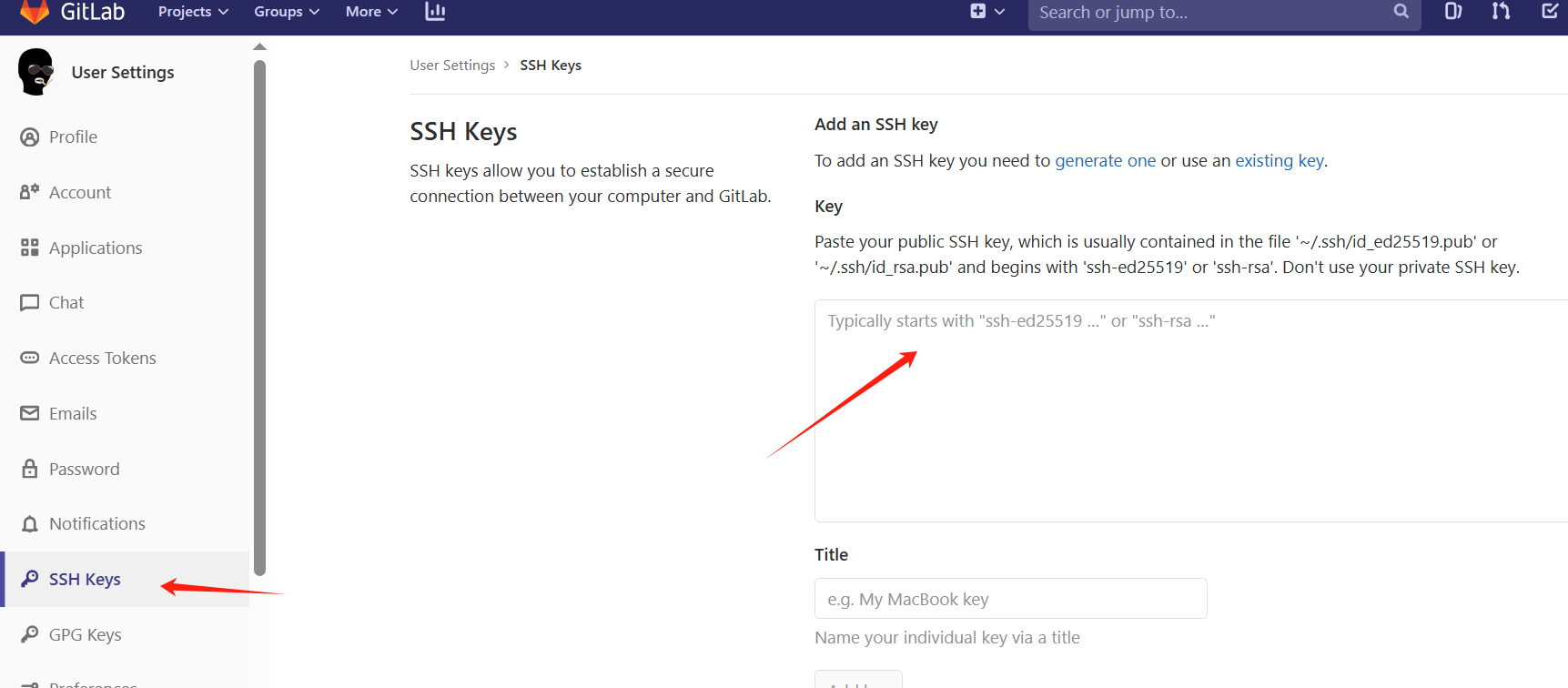Click the Notifications bell icon
This screenshot has width=1568, height=688.
tap(30, 524)
